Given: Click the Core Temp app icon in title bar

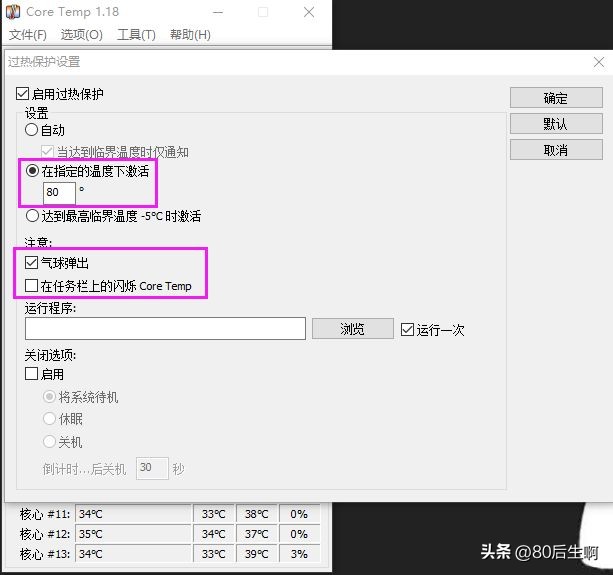Looking at the screenshot, I should pos(13,12).
